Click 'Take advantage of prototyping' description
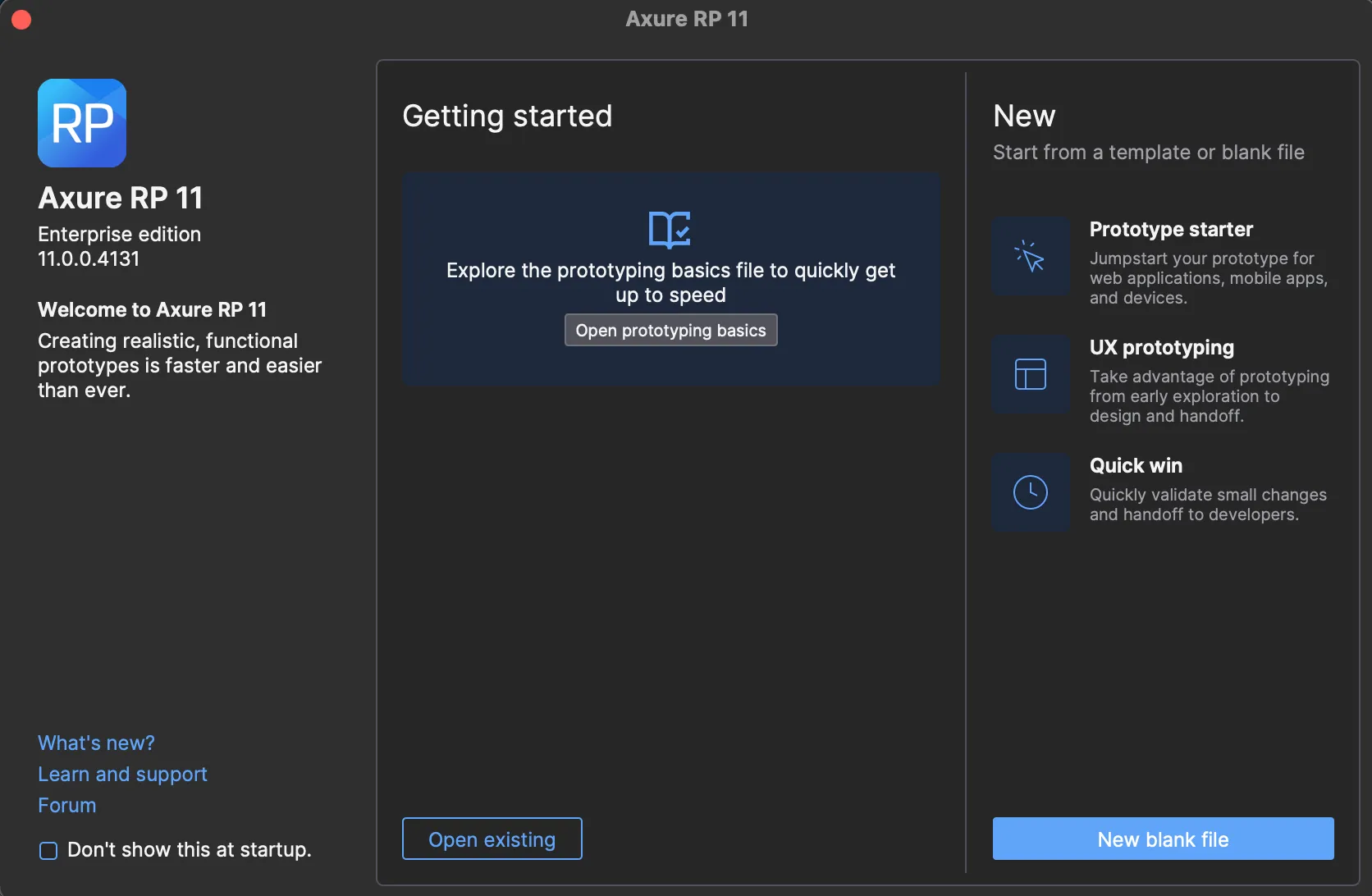 (x=1209, y=396)
